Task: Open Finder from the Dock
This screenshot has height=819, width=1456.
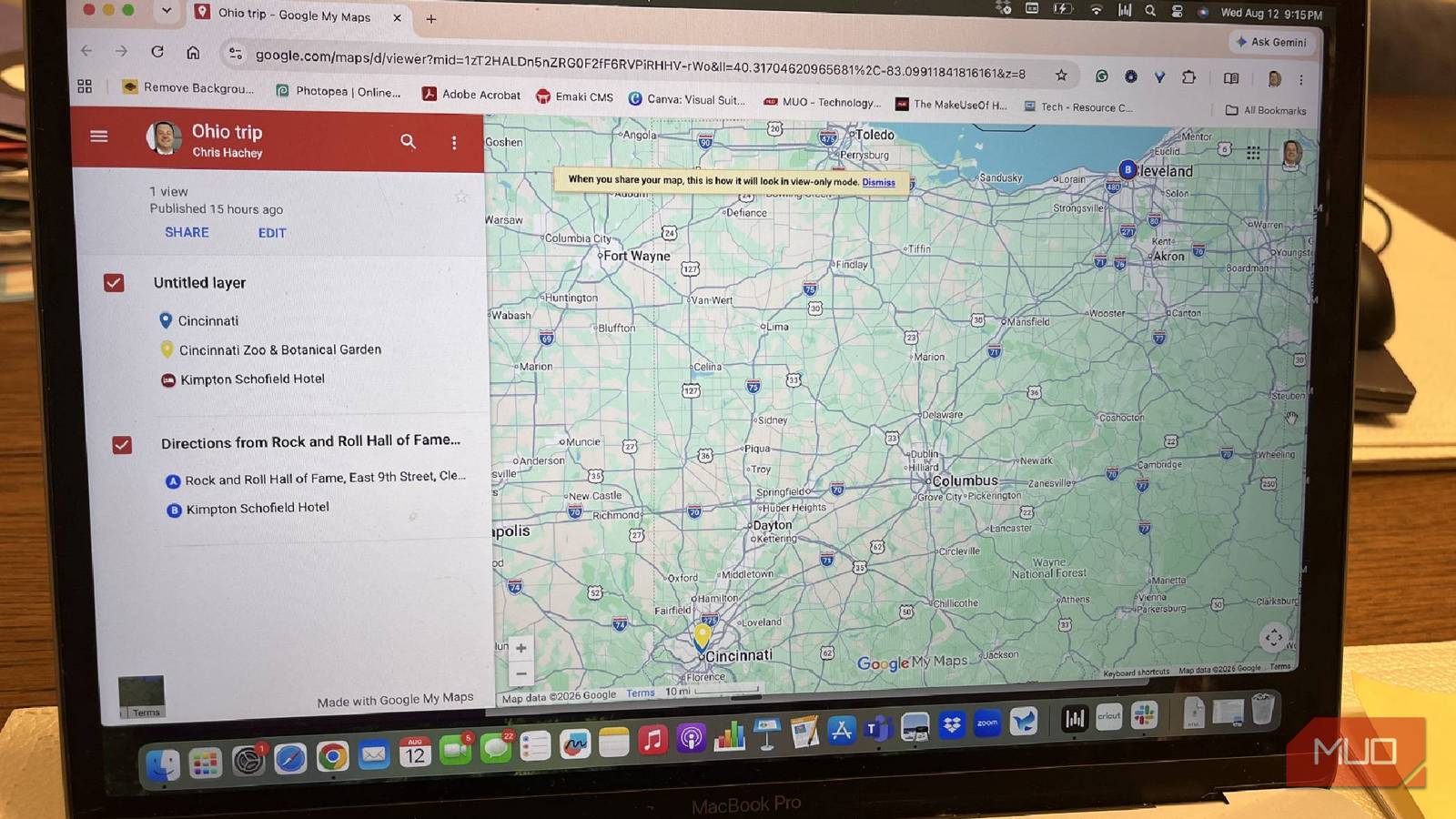Action: (x=164, y=764)
